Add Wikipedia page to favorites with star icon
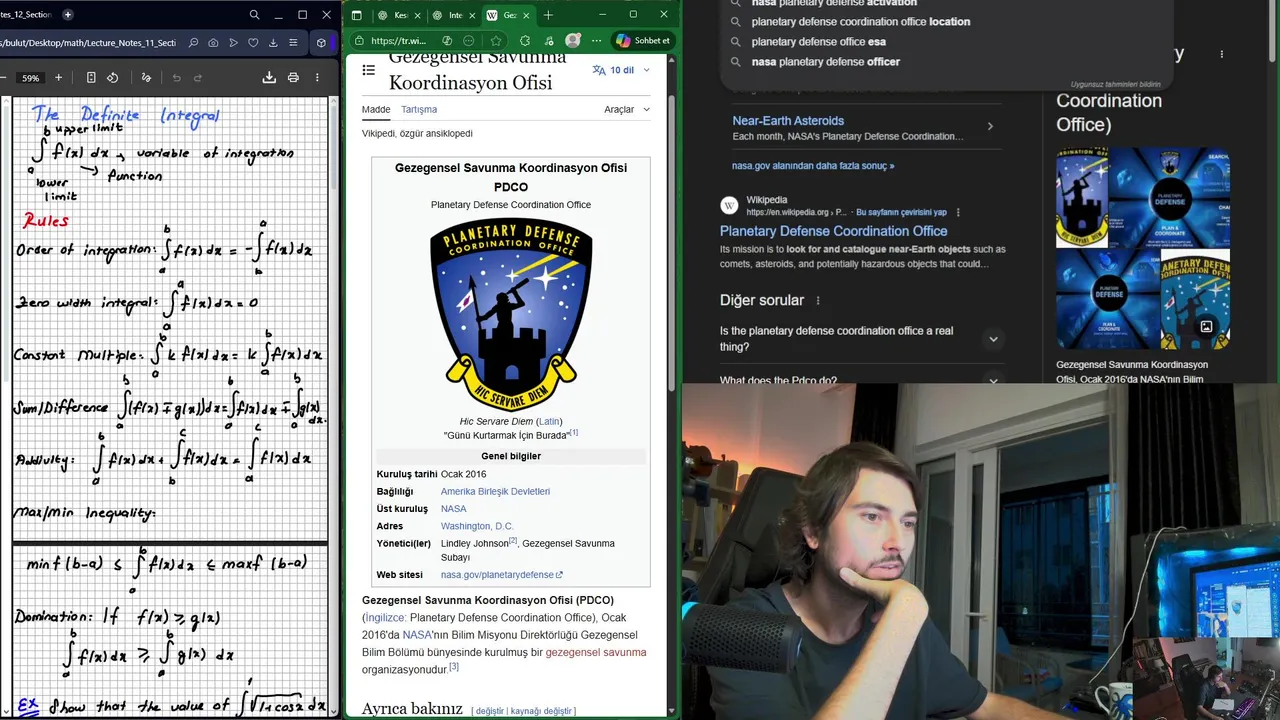This screenshot has height=720, width=1280. pyautogui.click(x=496, y=41)
